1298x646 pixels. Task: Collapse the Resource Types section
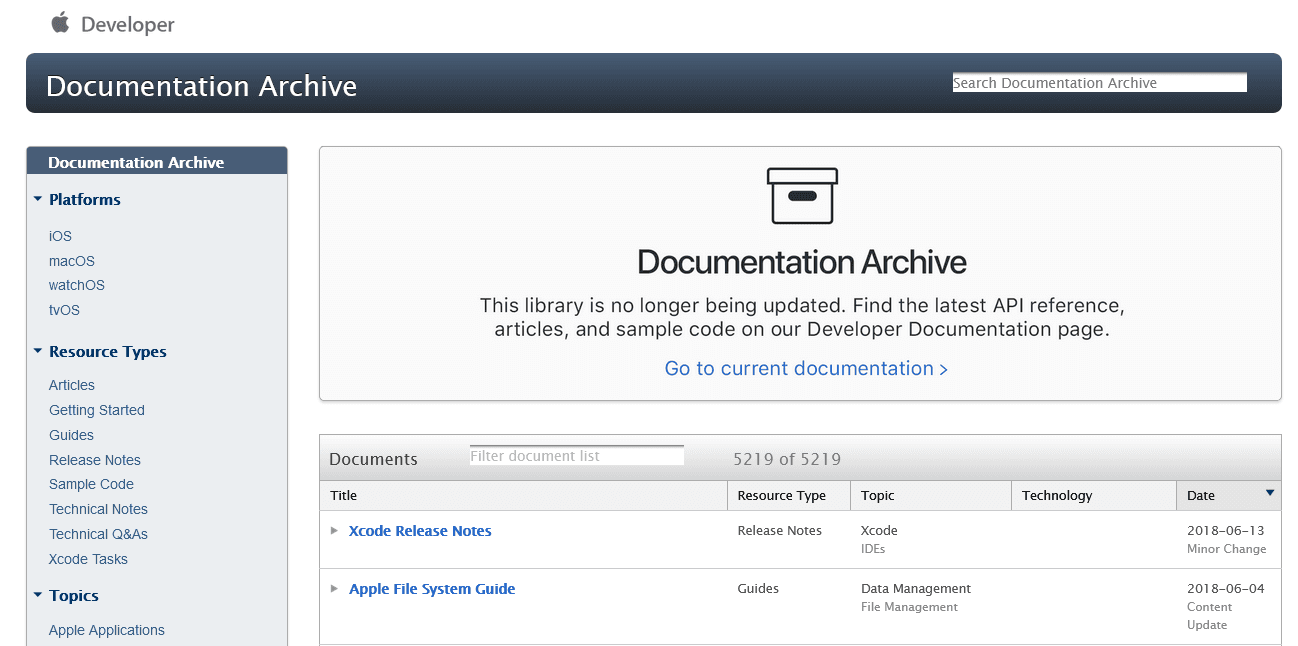coord(38,352)
